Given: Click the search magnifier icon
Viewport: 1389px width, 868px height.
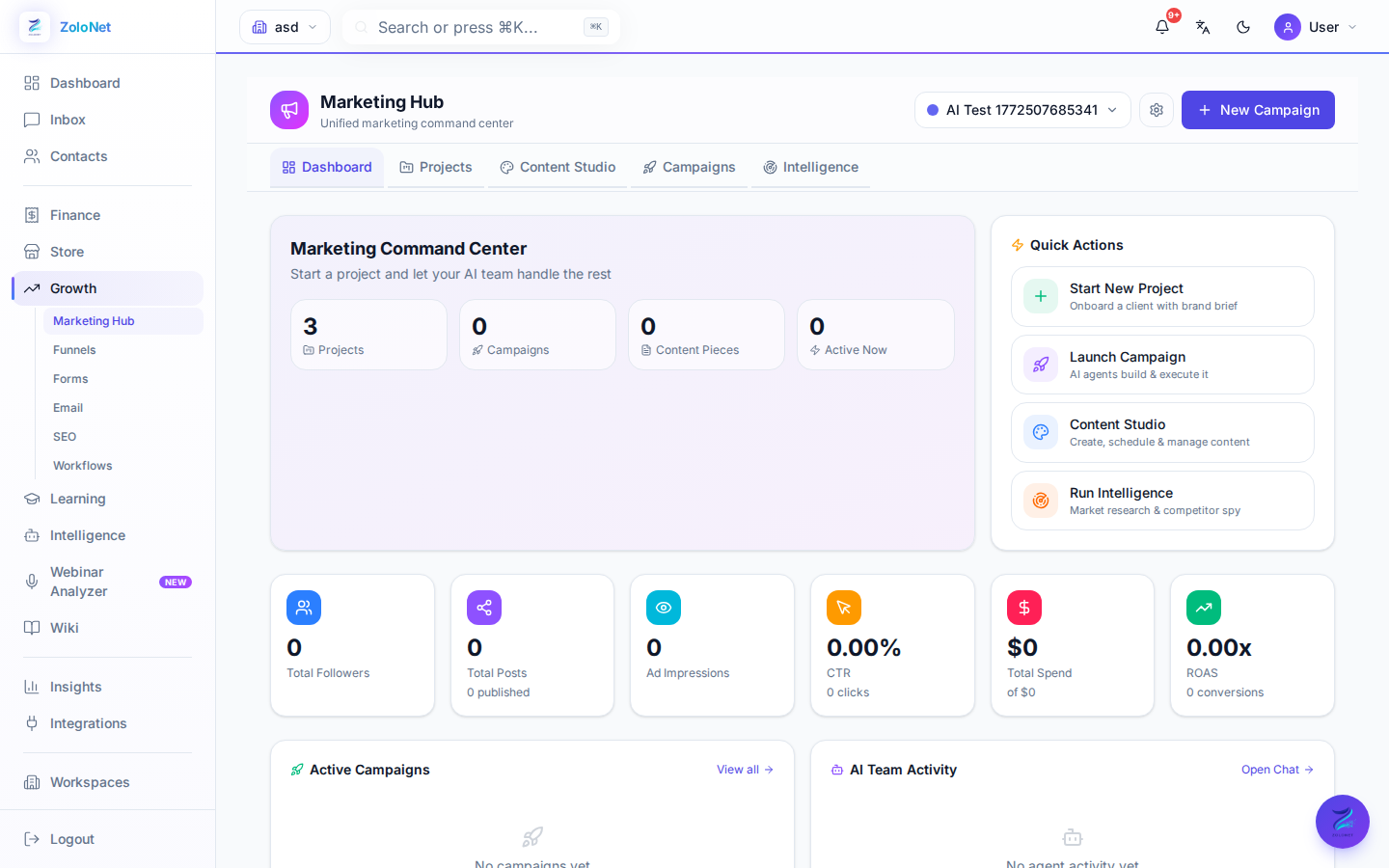Looking at the screenshot, I should tap(362, 27).
